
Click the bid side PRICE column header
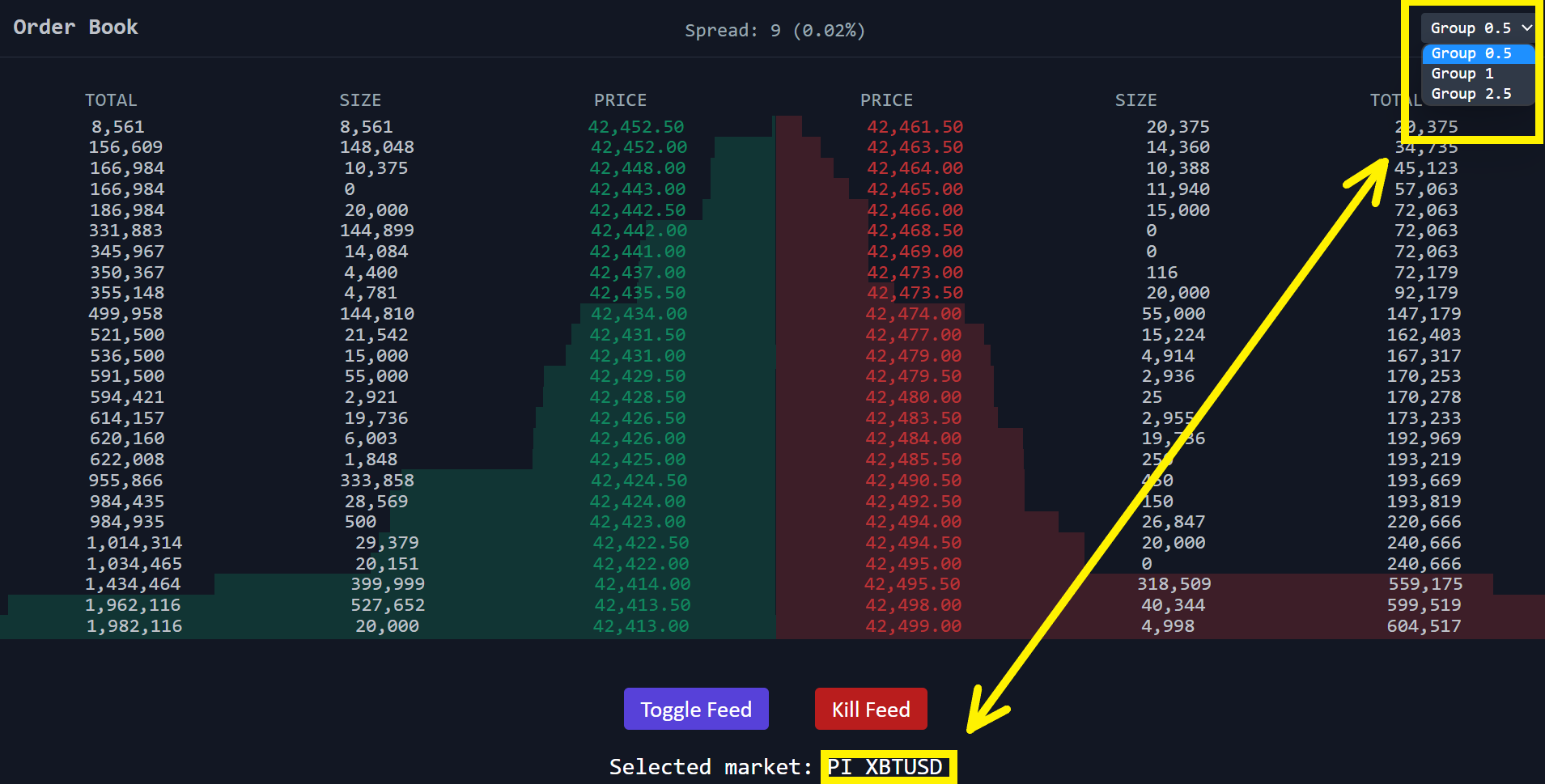pyautogui.click(x=621, y=100)
